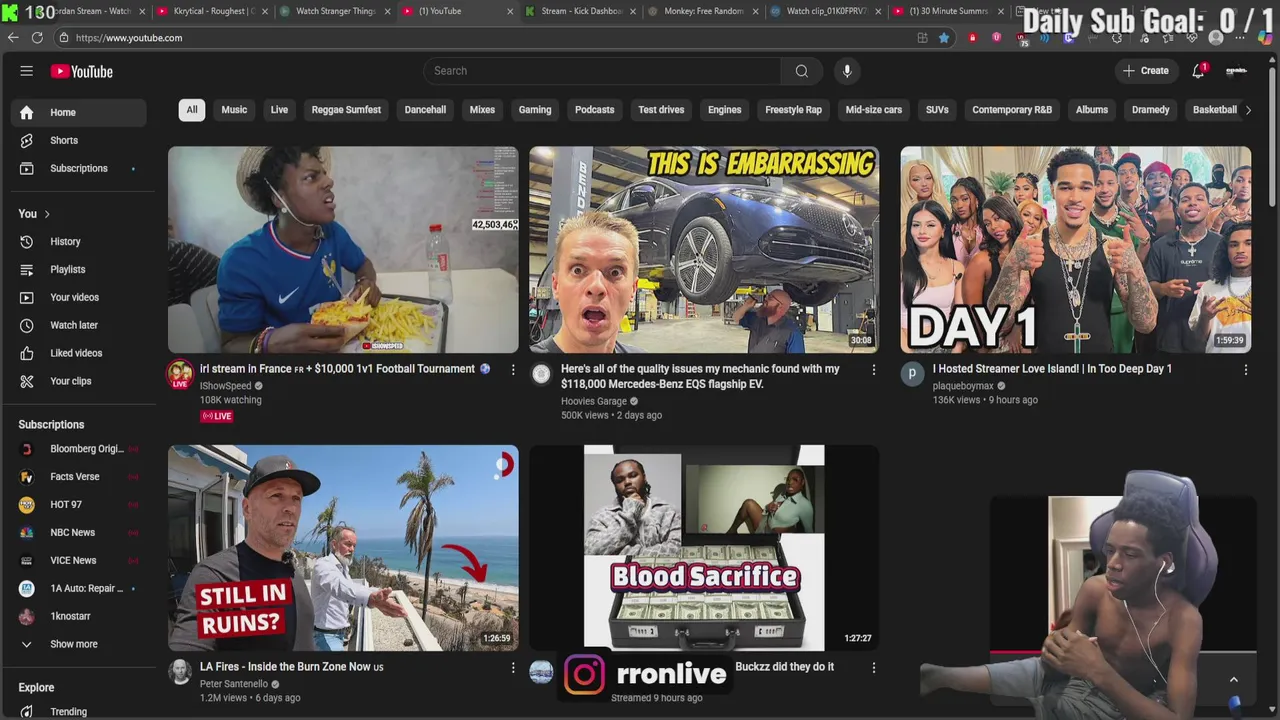Select the Freestyle Rap chip
Screen dimensions: 1280x720
tap(793, 110)
